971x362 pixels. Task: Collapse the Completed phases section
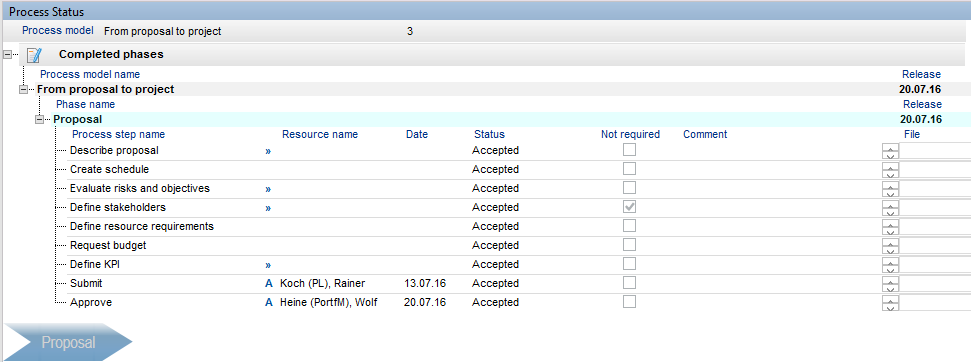pyautogui.click(x=7, y=54)
